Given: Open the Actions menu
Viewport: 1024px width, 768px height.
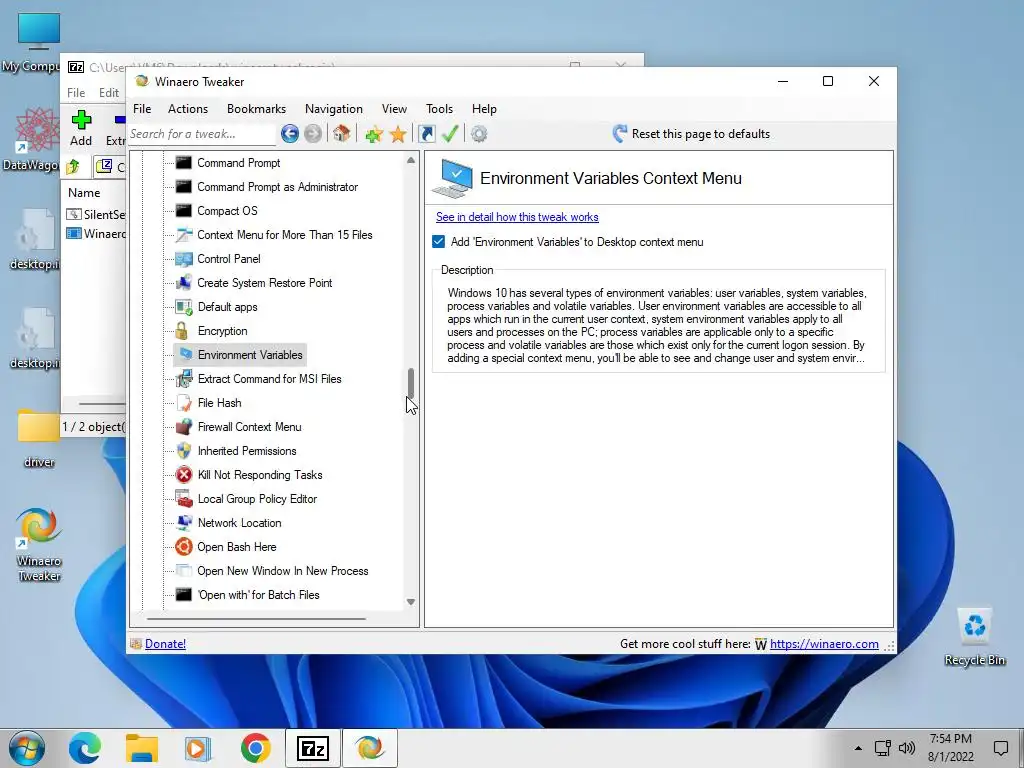Looking at the screenshot, I should click(x=187, y=109).
